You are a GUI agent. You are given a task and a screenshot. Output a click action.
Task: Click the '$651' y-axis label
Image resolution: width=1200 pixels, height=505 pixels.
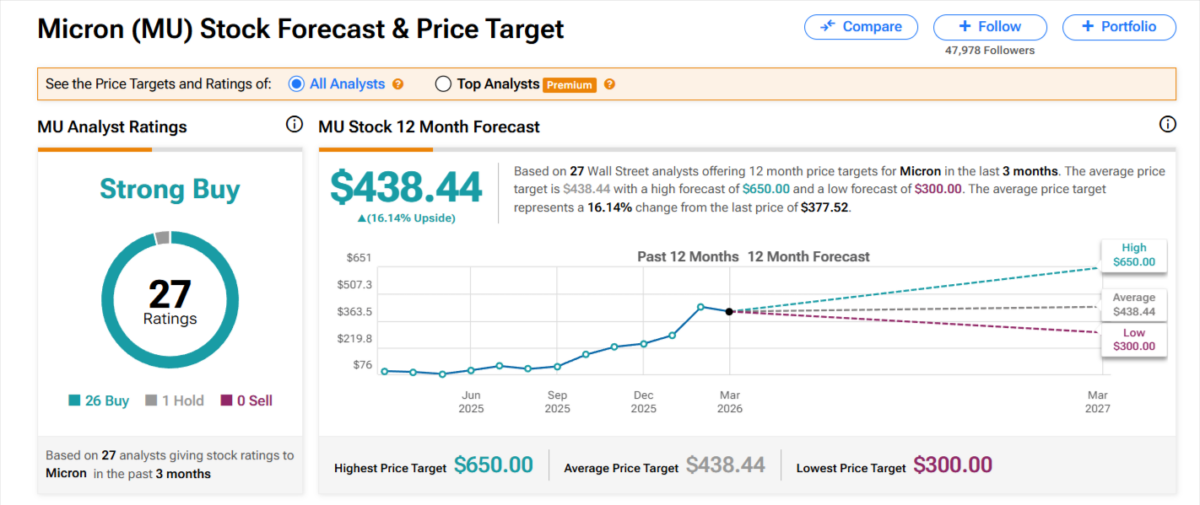(359, 258)
